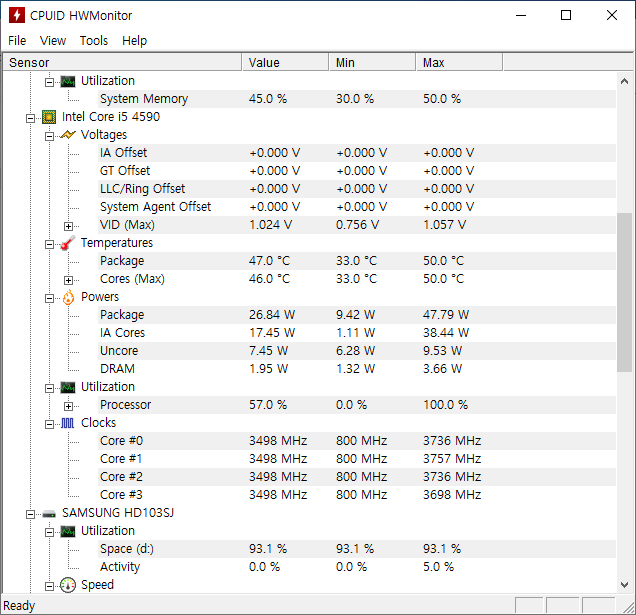636x615 pixels.
Task: Select the System Memory row
Action: (x=357, y=99)
